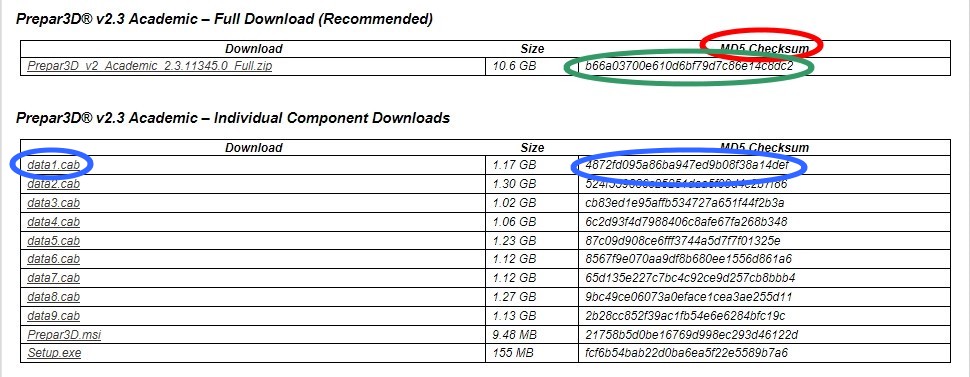This screenshot has width=970, height=377.
Task: Download the data2.cab file
Action: [53, 184]
